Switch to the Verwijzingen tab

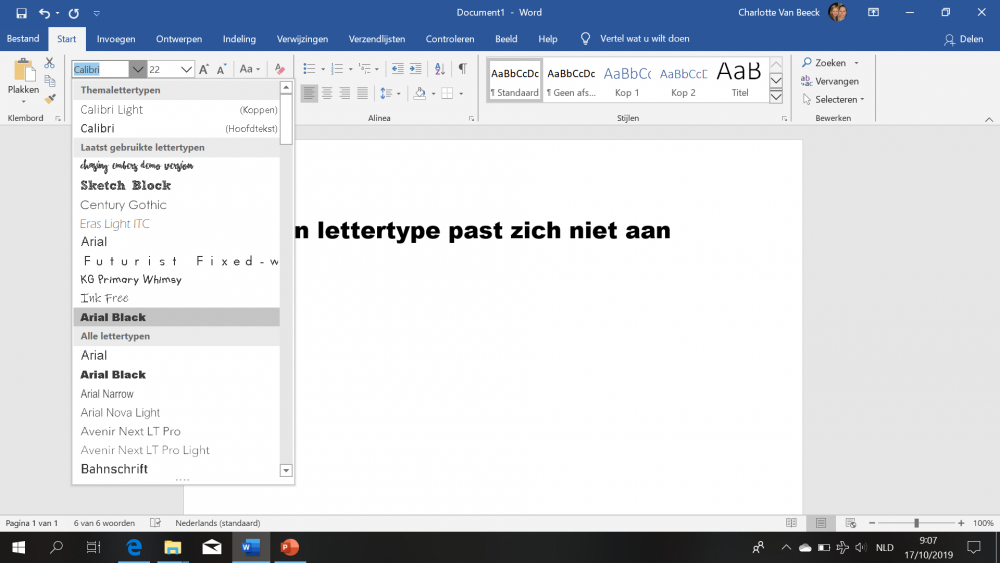pos(302,39)
